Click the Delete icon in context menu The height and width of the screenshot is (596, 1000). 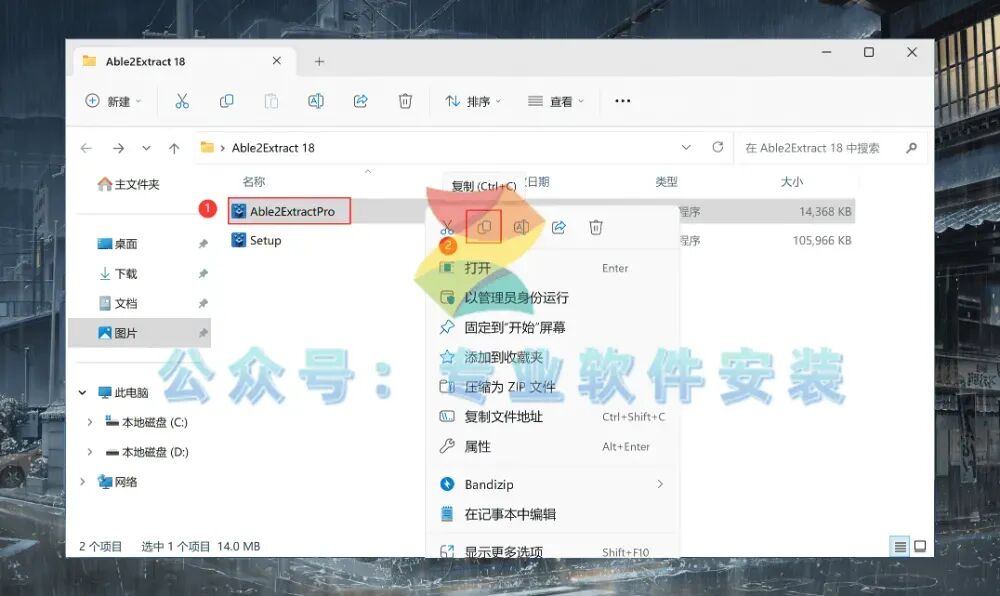[x=596, y=227]
